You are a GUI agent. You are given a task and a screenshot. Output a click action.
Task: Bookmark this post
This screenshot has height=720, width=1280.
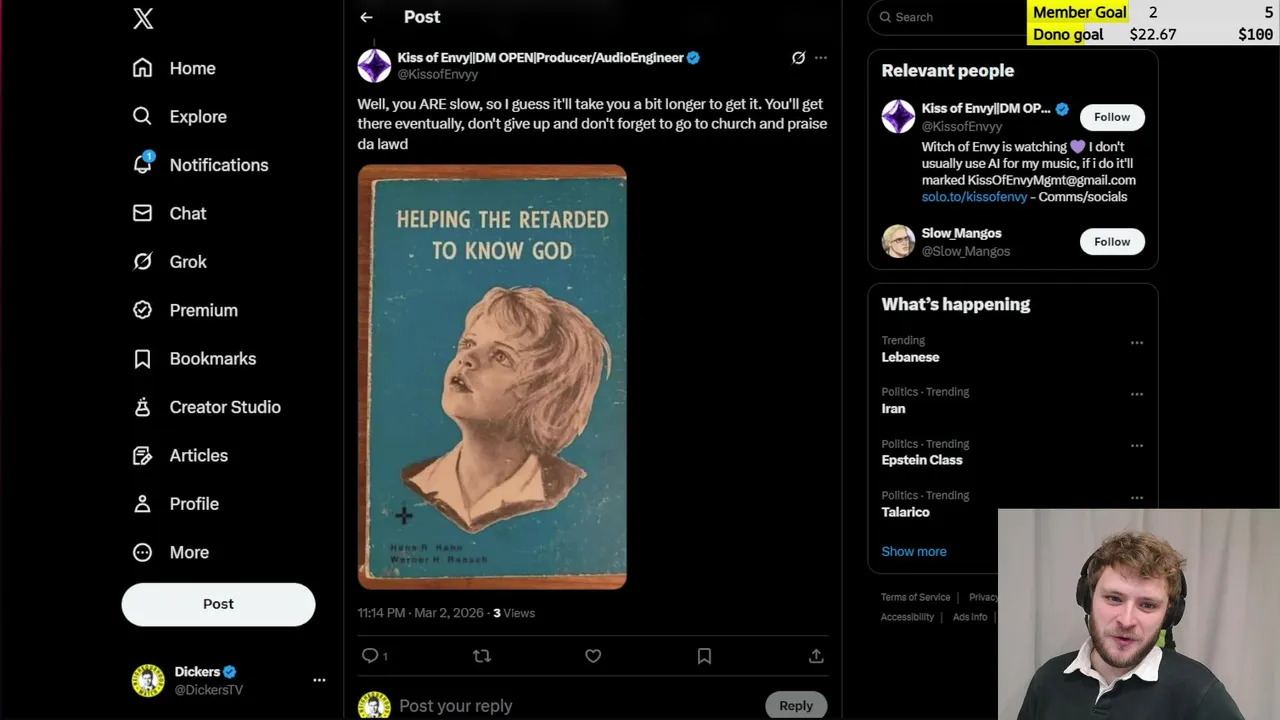704,656
